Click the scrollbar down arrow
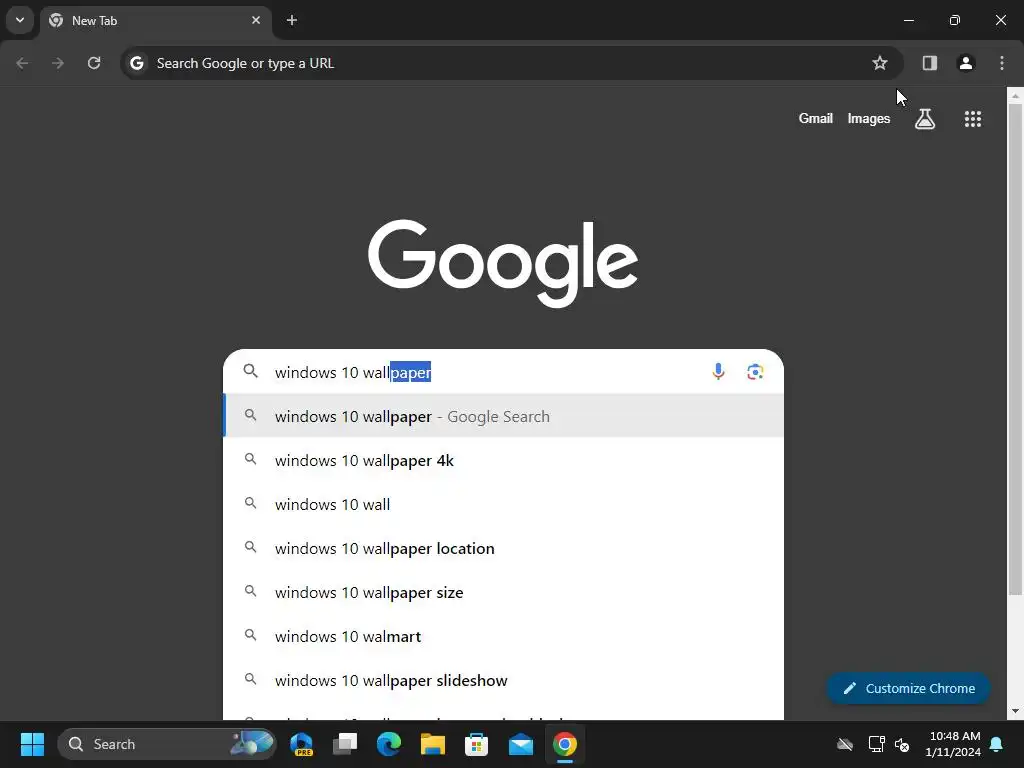Screen dimensions: 1024x768 pos(1015,711)
